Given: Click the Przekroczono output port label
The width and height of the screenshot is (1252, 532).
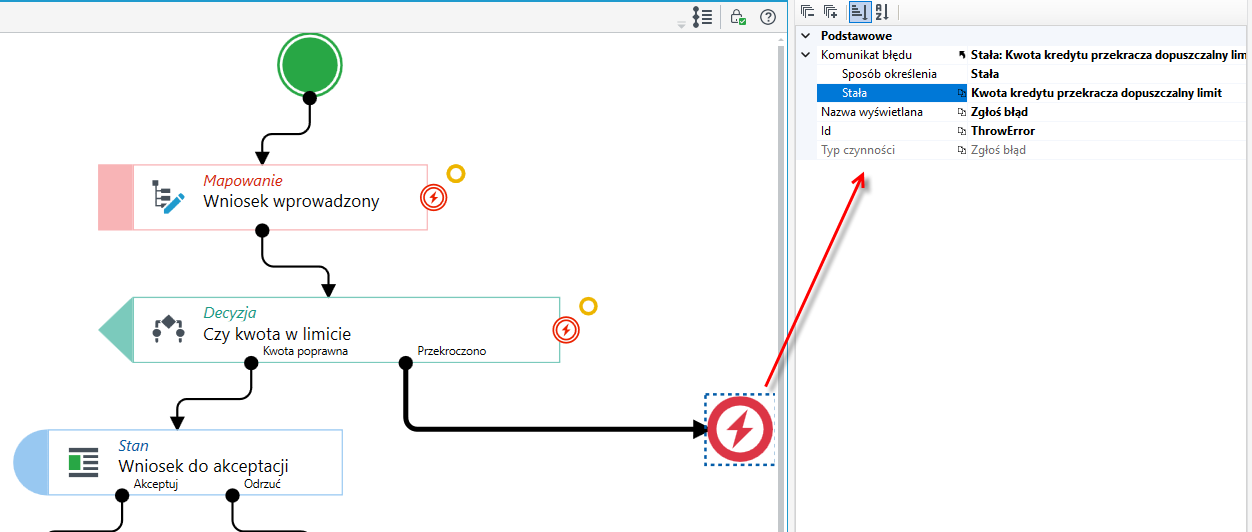Looking at the screenshot, I should pos(451,350).
